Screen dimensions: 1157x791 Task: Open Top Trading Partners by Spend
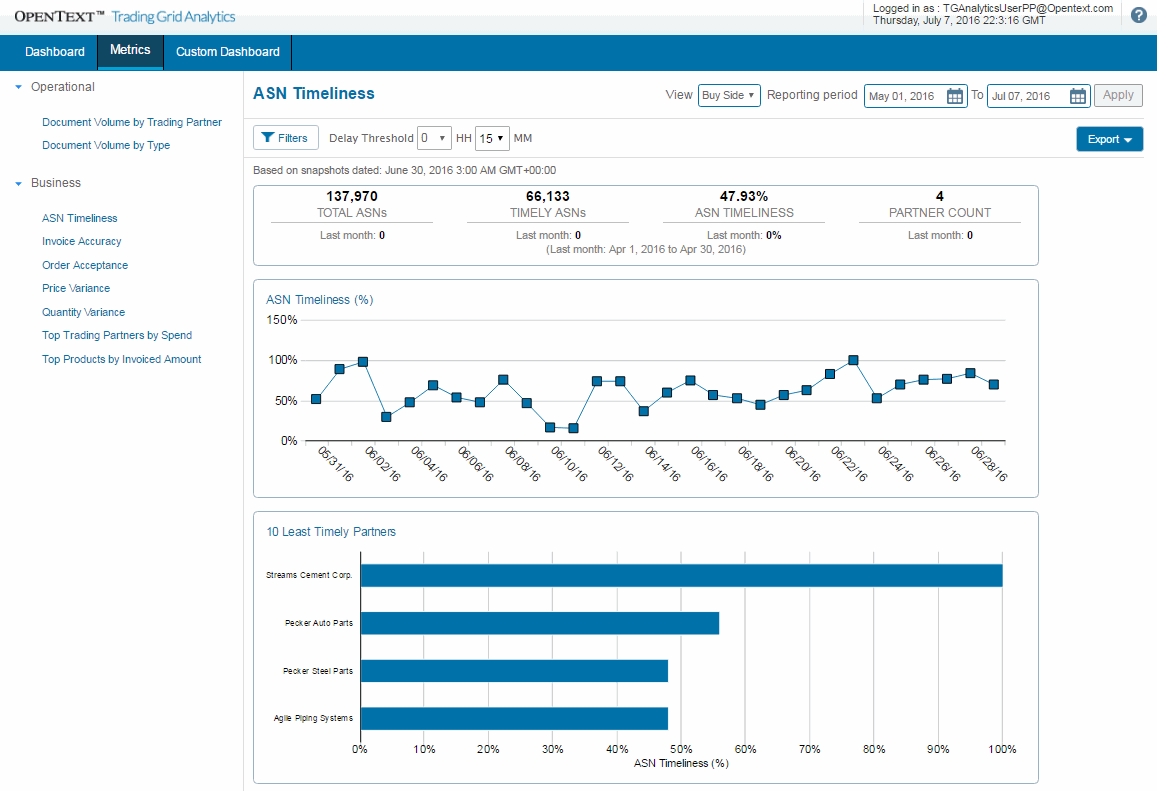tap(117, 335)
